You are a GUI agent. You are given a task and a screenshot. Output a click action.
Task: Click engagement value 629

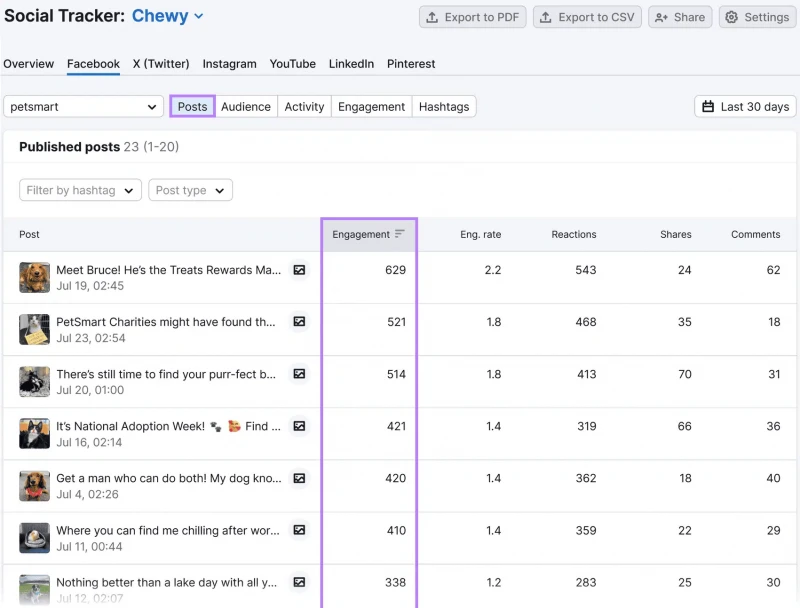pos(395,270)
